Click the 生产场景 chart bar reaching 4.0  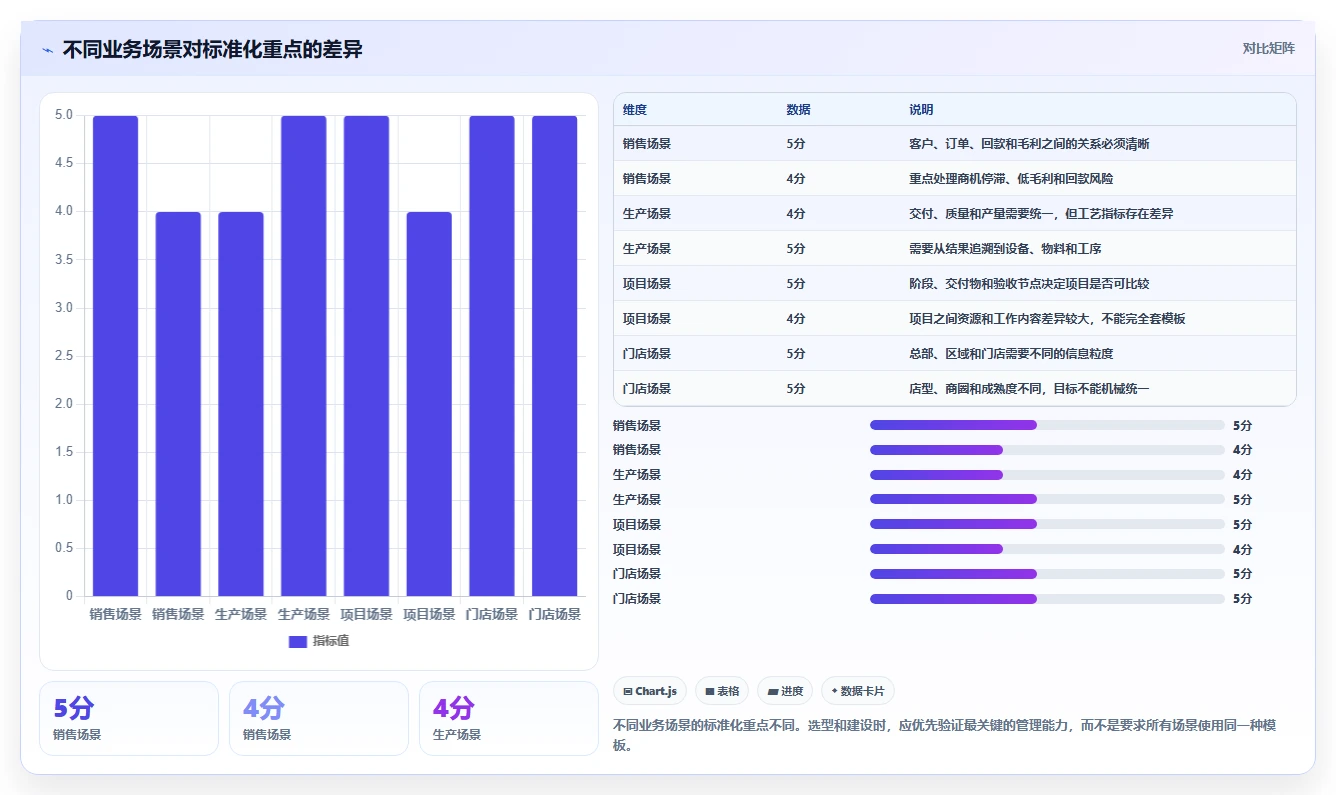click(x=241, y=404)
